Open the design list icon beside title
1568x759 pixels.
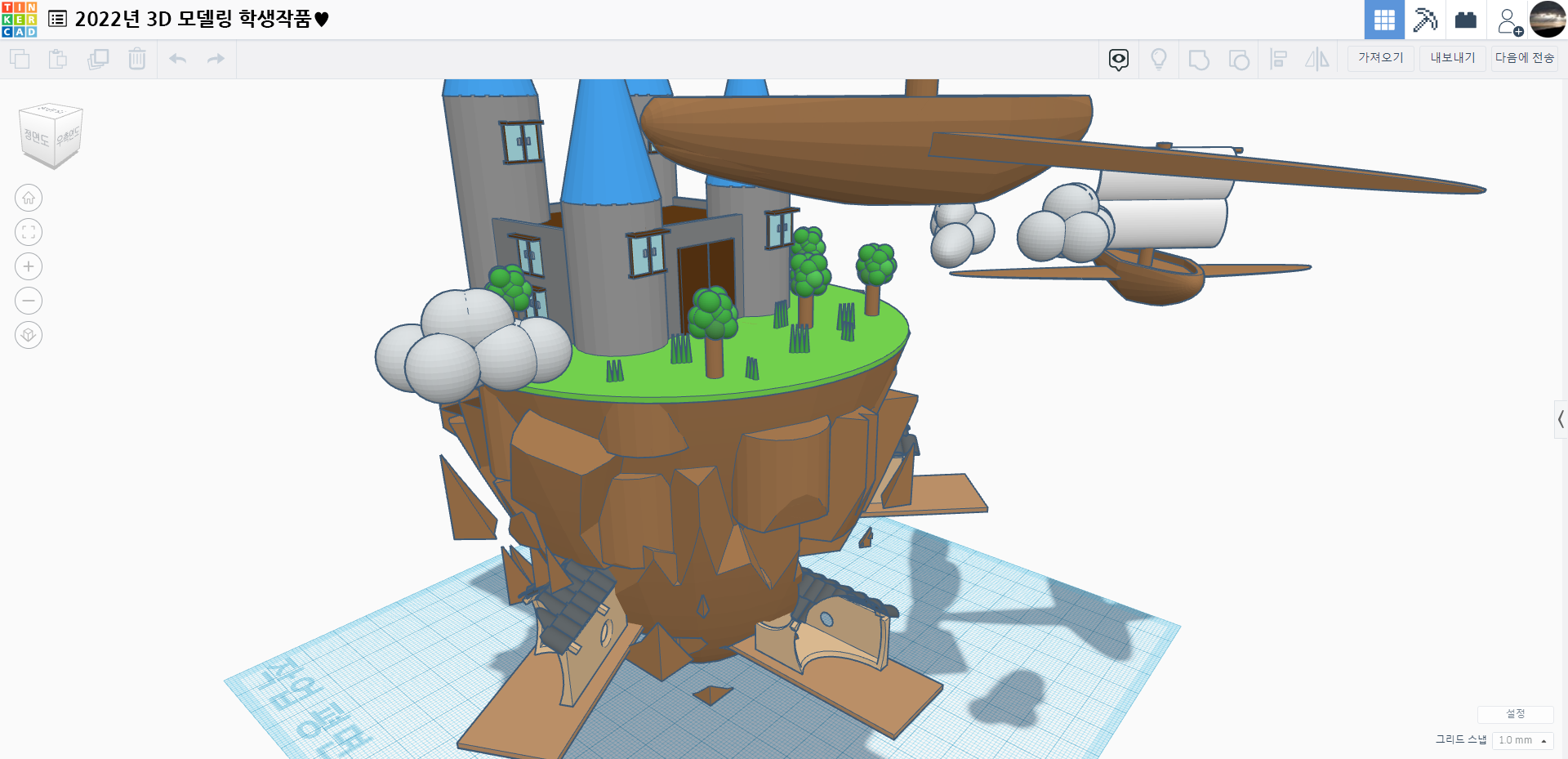58,19
